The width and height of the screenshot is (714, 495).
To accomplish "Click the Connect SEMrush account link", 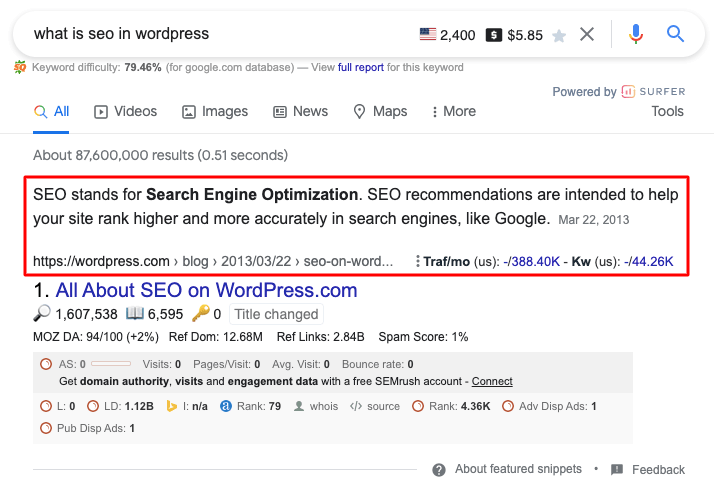I will click(492, 381).
